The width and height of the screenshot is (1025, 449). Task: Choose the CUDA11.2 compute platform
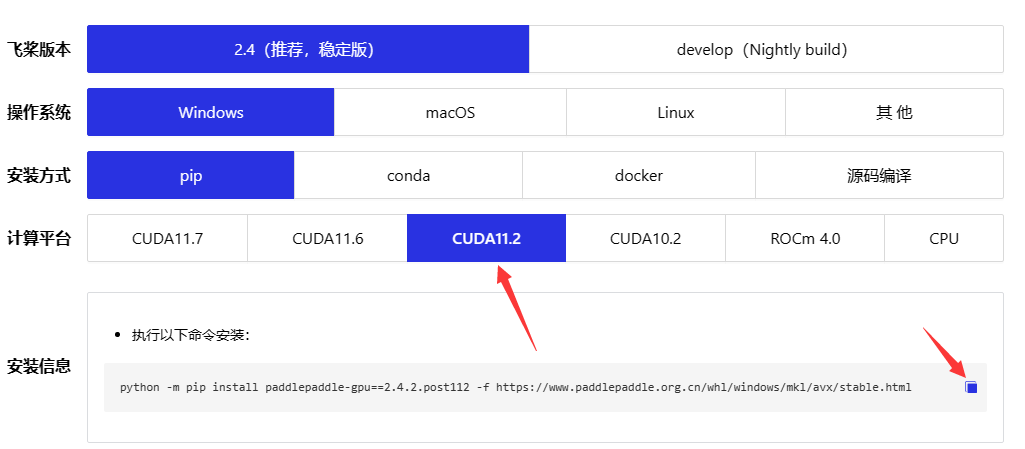486,238
